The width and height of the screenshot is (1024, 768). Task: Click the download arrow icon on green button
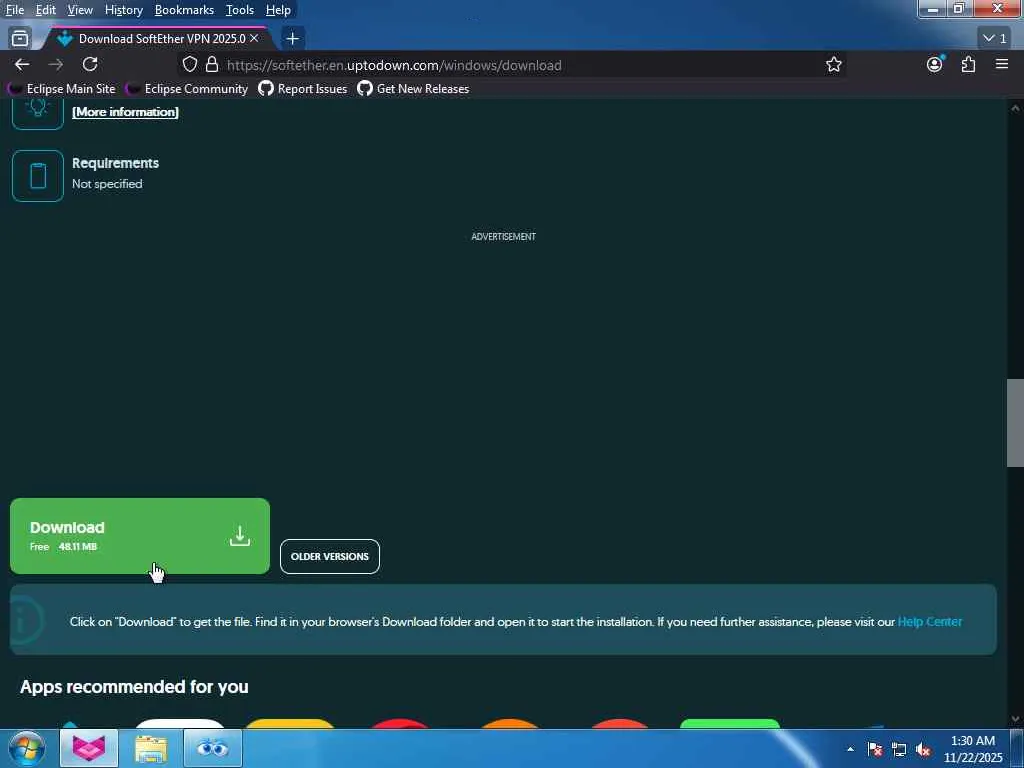[x=240, y=536]
